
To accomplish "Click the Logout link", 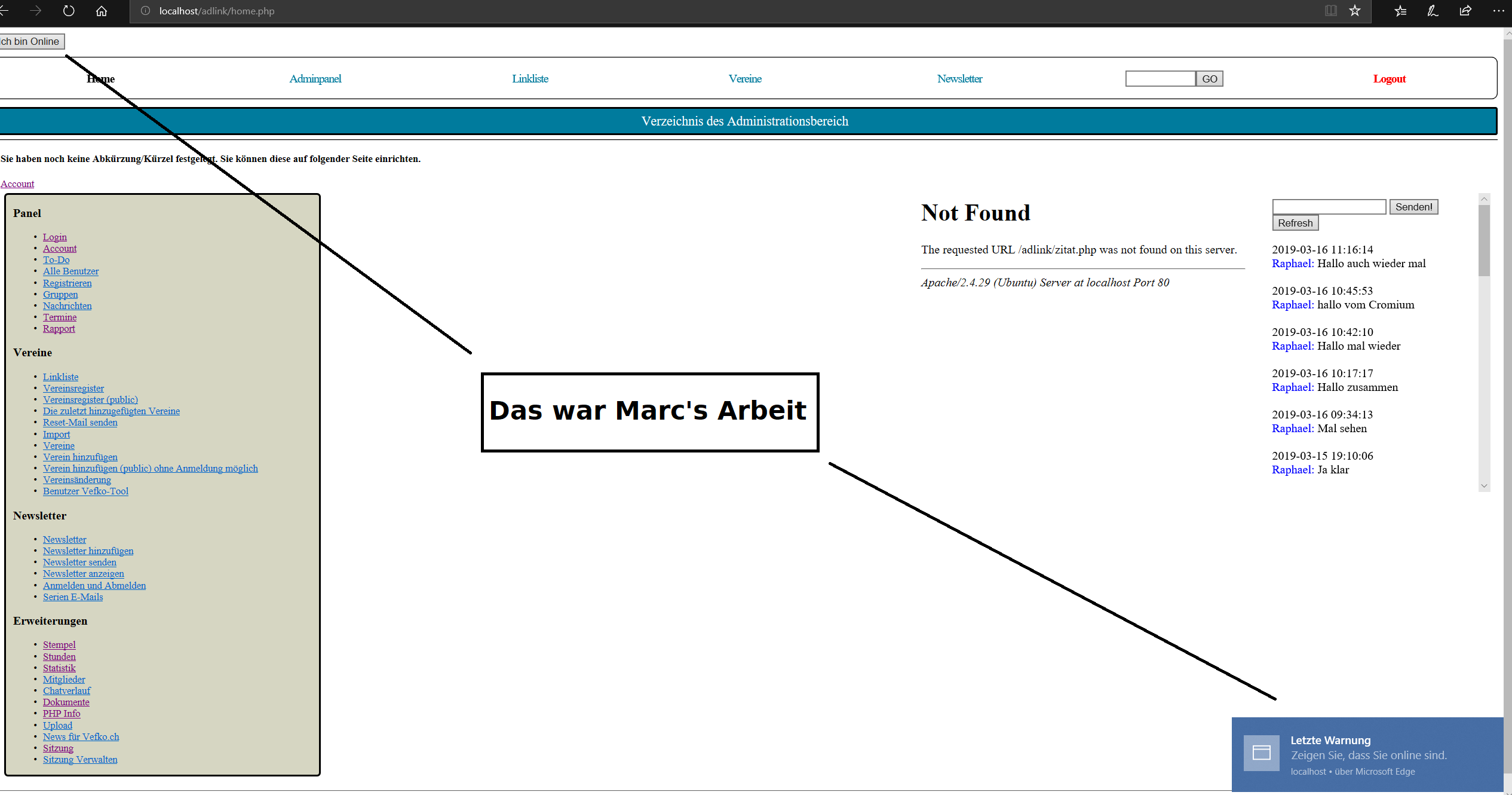I will [x=1389, y=79].
